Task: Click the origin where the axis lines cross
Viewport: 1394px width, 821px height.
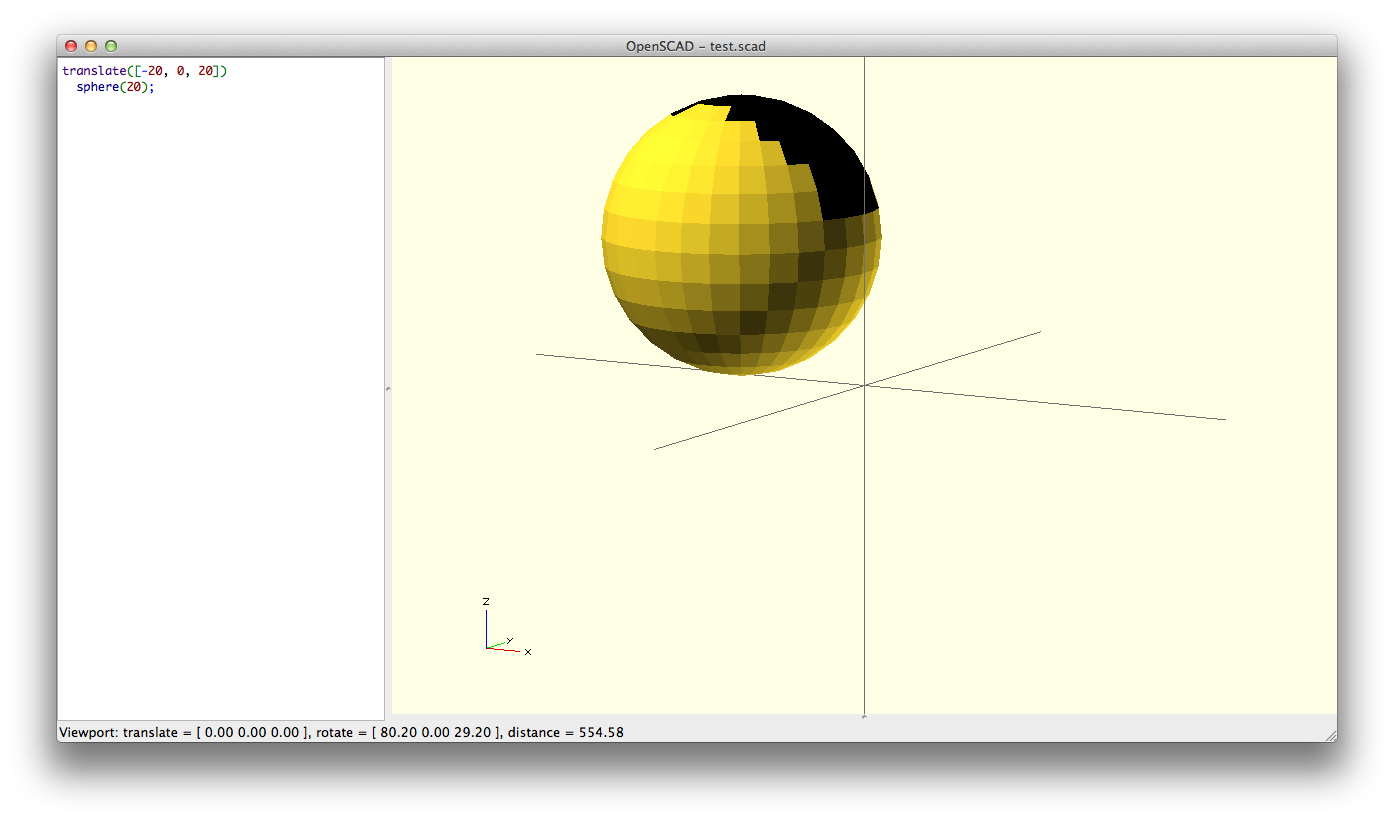Action: (x=864, y=385)
